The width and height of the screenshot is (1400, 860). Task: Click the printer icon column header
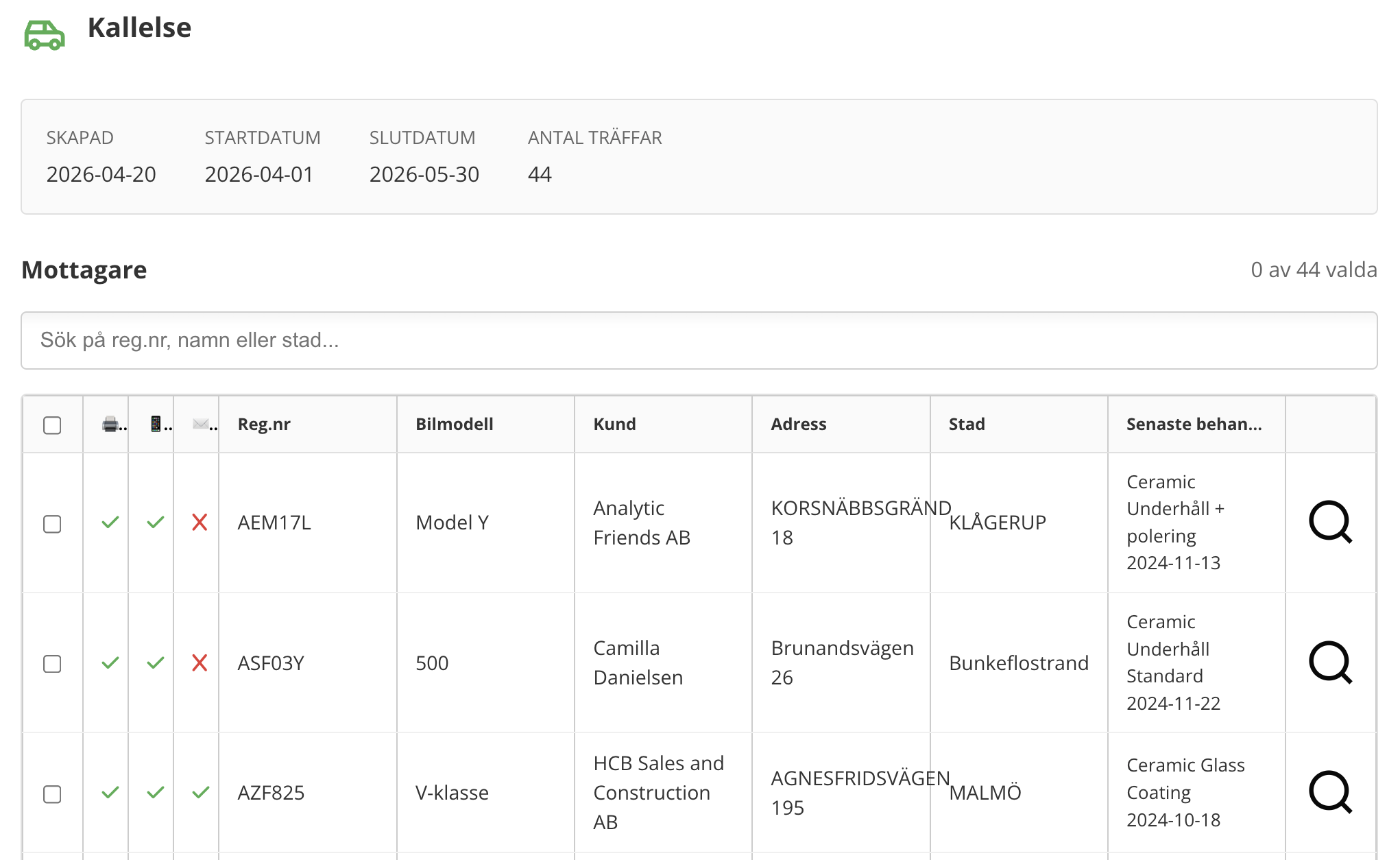pos(110,425)
